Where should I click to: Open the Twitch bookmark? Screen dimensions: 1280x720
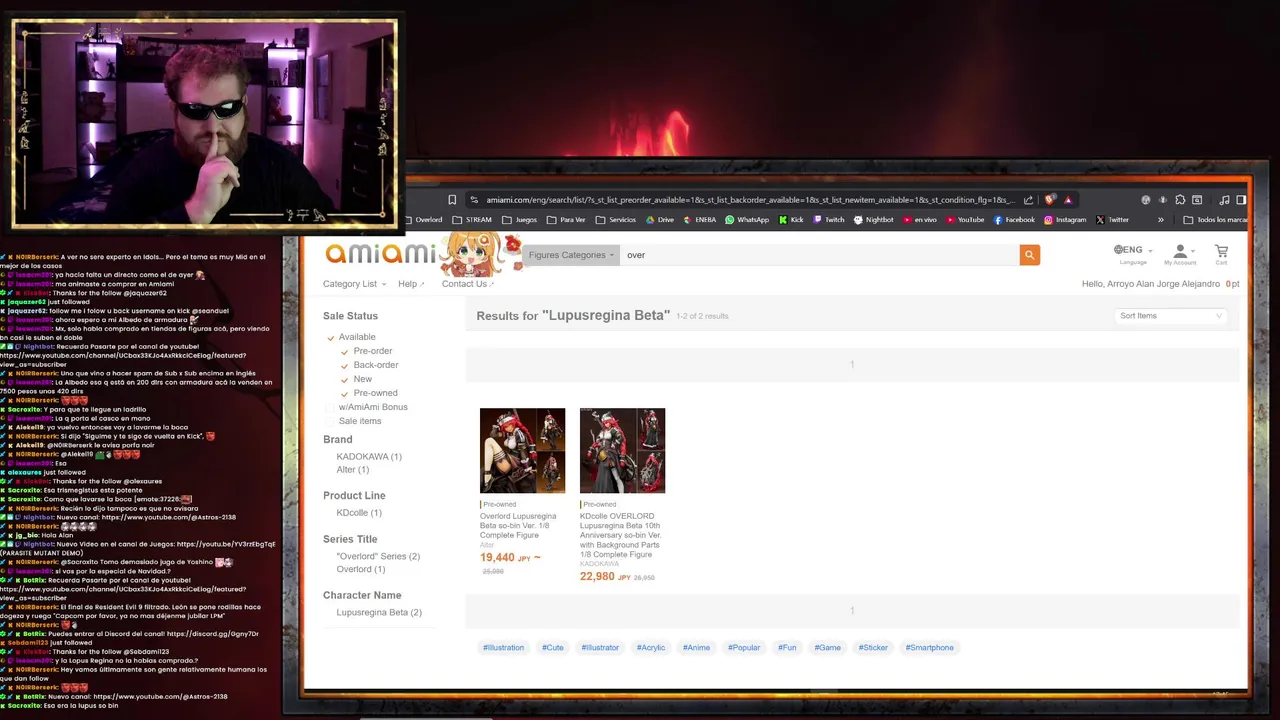[x=829, y=220]
